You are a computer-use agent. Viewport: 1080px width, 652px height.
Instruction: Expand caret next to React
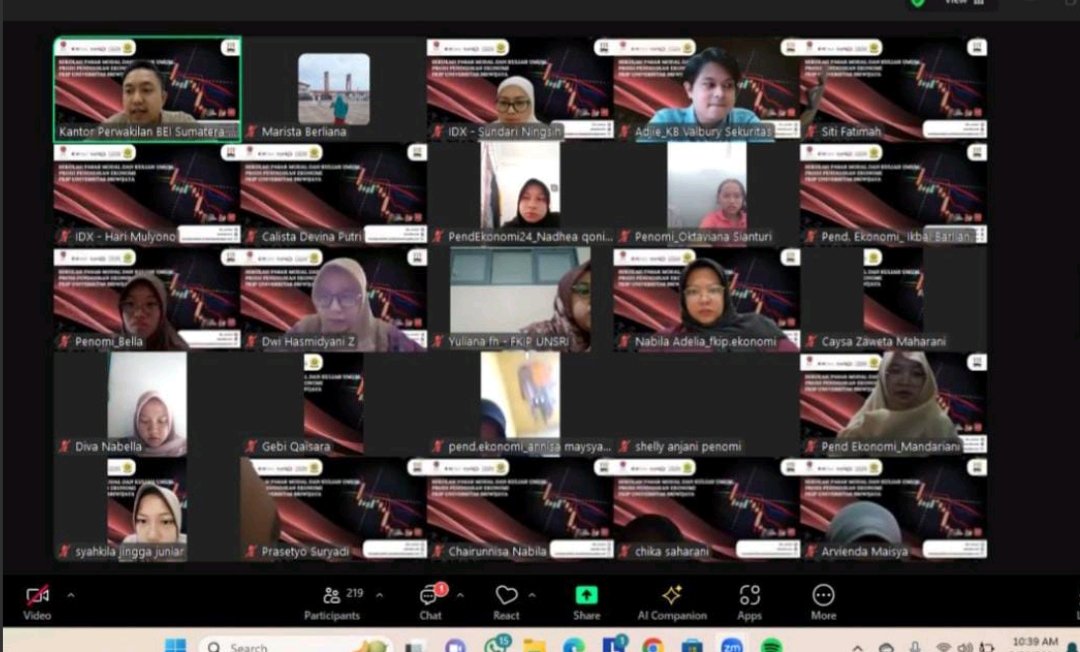coord(532,595)
